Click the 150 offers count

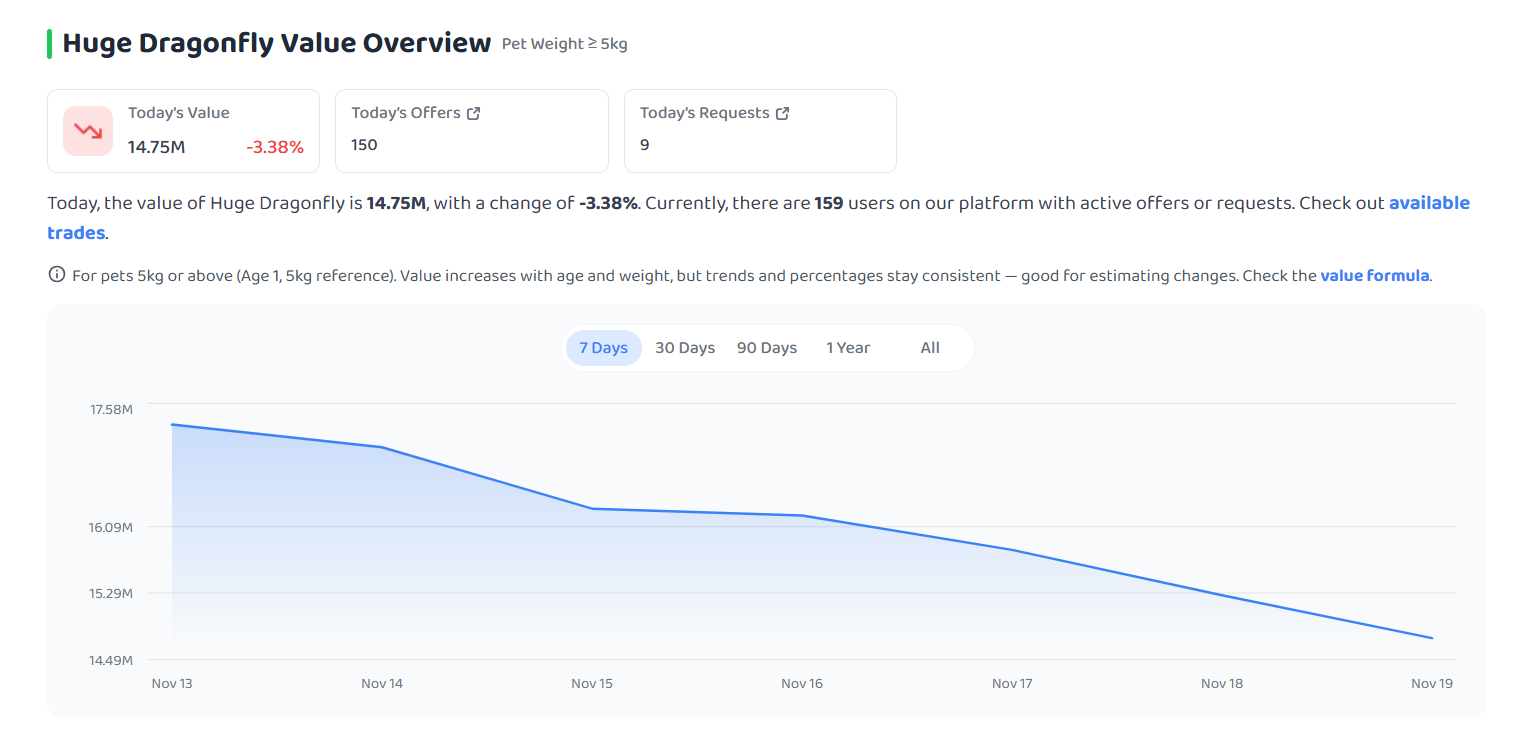(x=364, y=145)
